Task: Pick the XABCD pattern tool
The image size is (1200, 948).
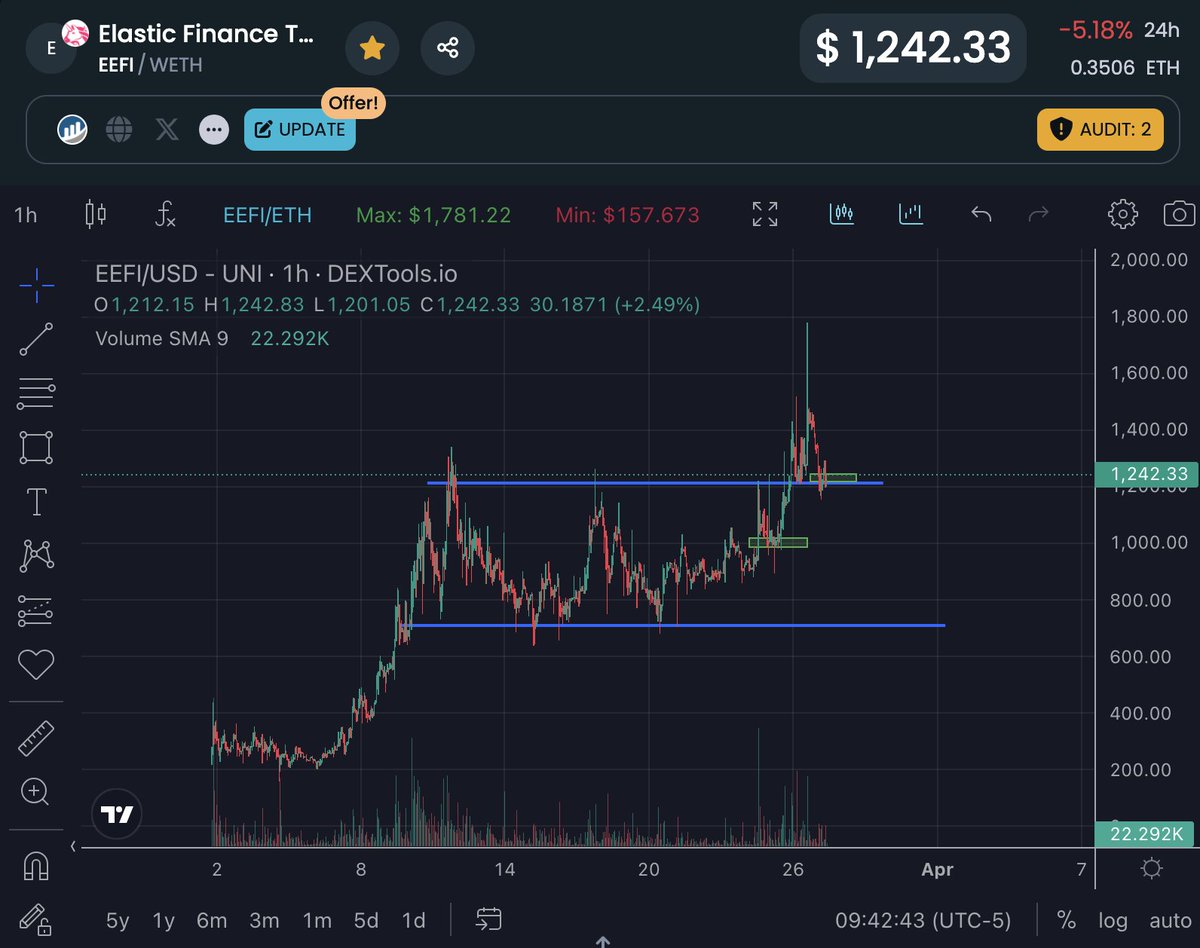Action: [x=36, y=555]
